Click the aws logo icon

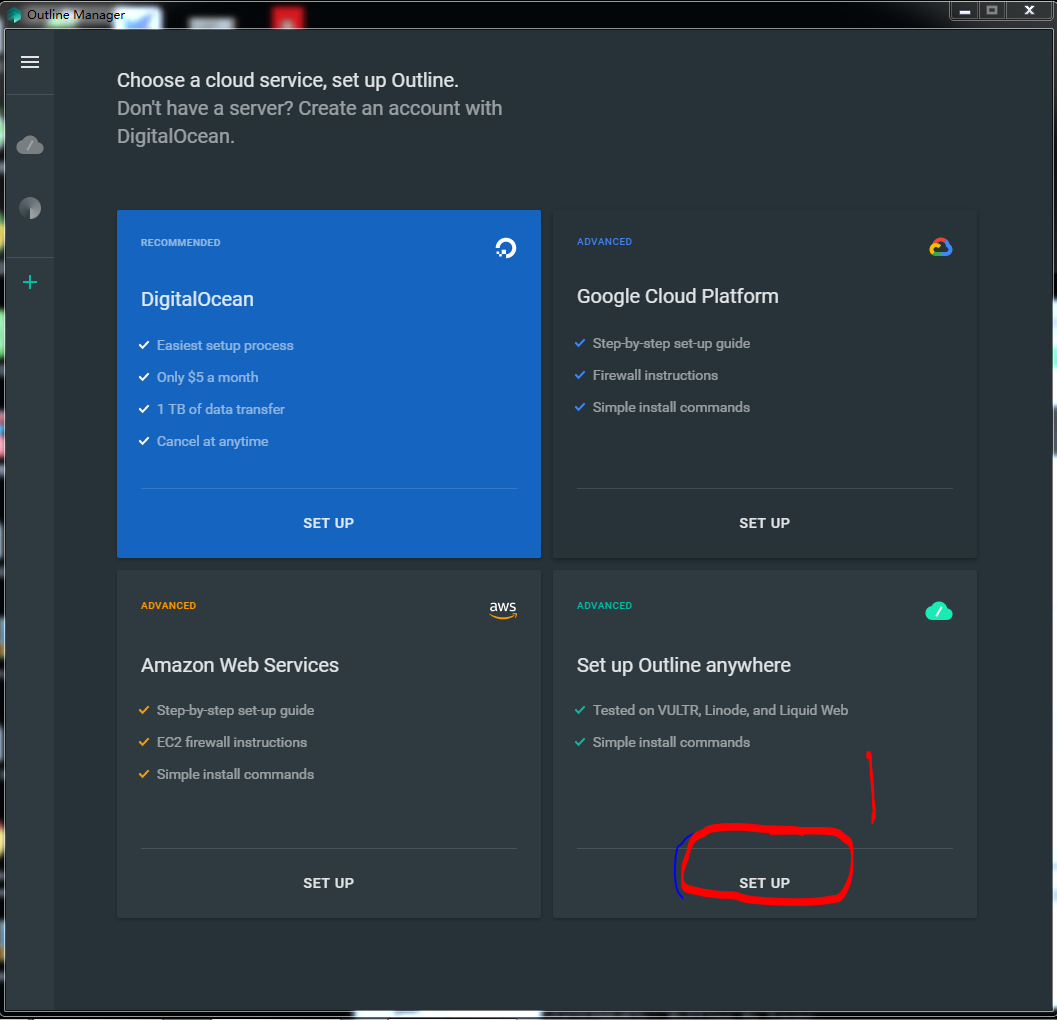coord(503,609)
